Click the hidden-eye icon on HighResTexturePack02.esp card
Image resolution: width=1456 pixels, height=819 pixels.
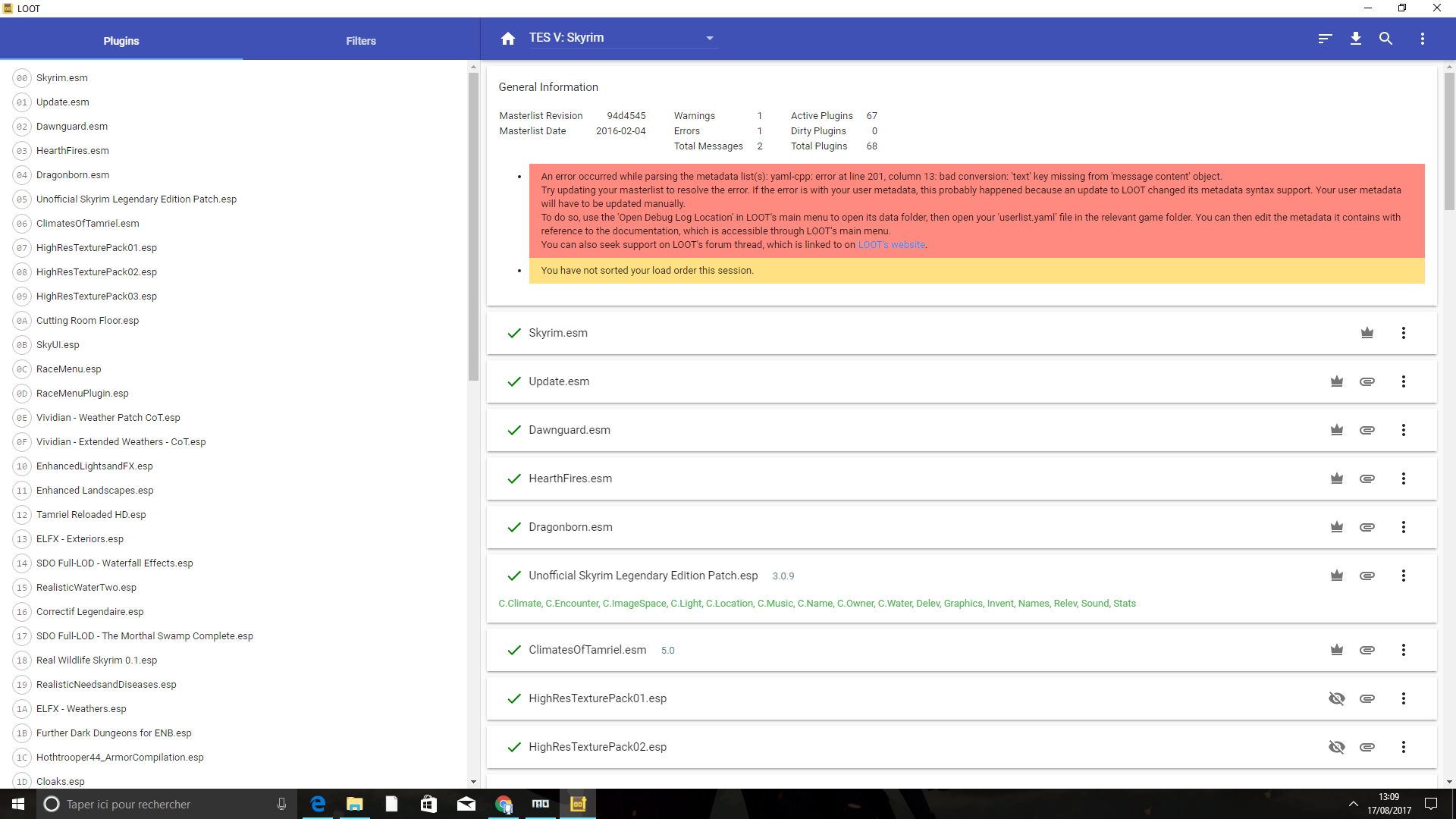[x=1337, y=747]
